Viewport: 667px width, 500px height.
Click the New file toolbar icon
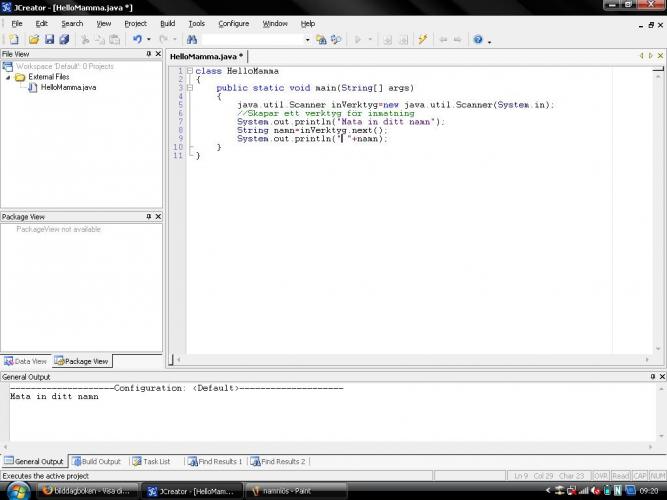pos(14,40)
